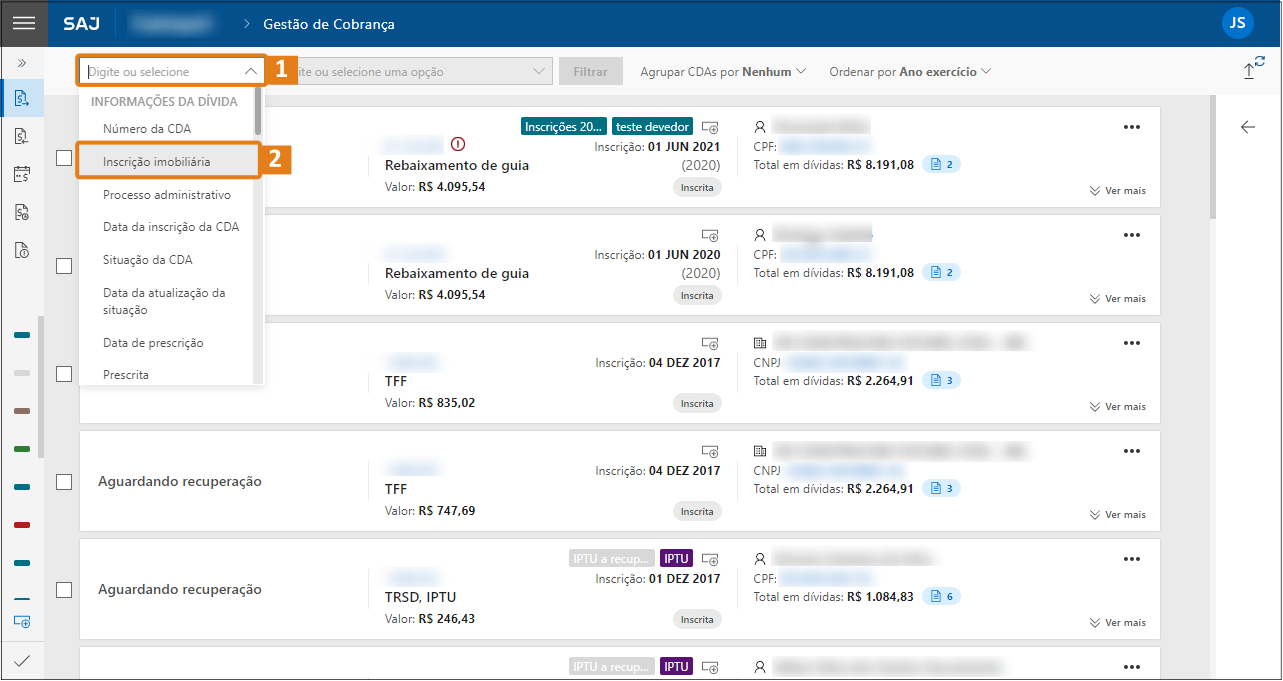The width and height of the screenshot is (1283, 681).
Task: Expand 'Ver mais' on the first card
Action: pyautogui.click(x=1117, y=191)
